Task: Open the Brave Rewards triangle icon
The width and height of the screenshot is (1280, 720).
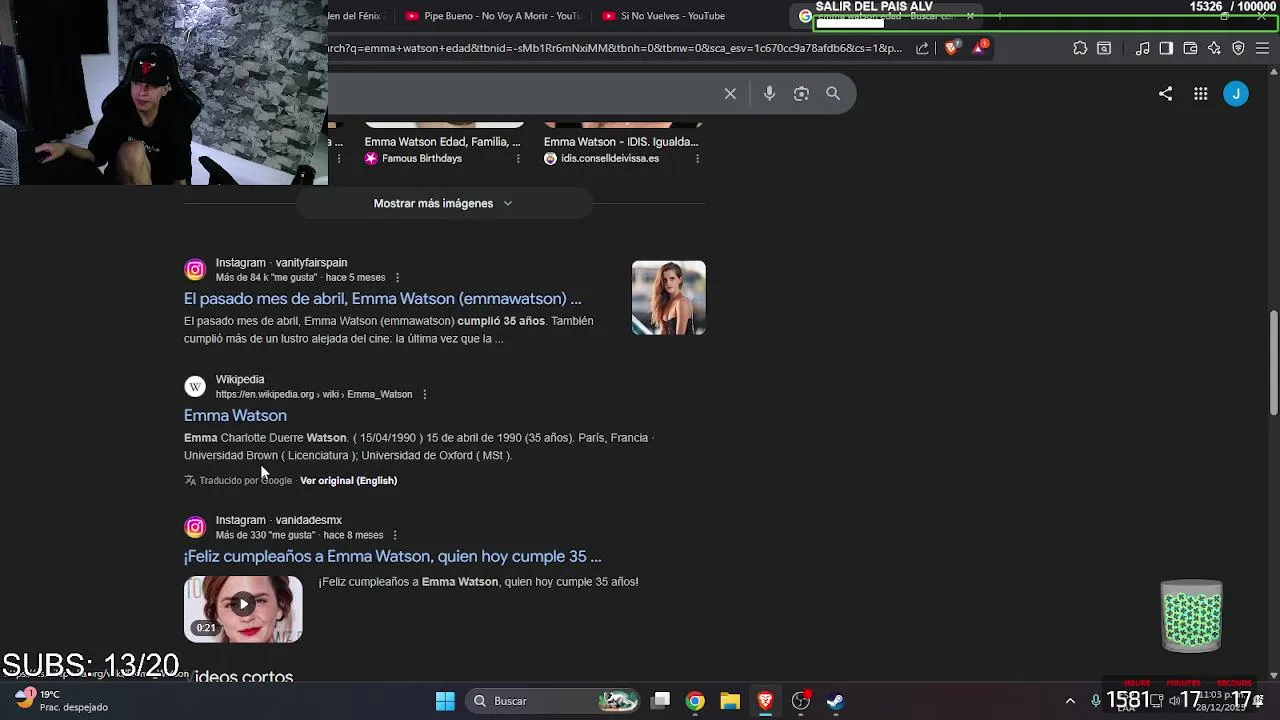Action: [979, 47]
